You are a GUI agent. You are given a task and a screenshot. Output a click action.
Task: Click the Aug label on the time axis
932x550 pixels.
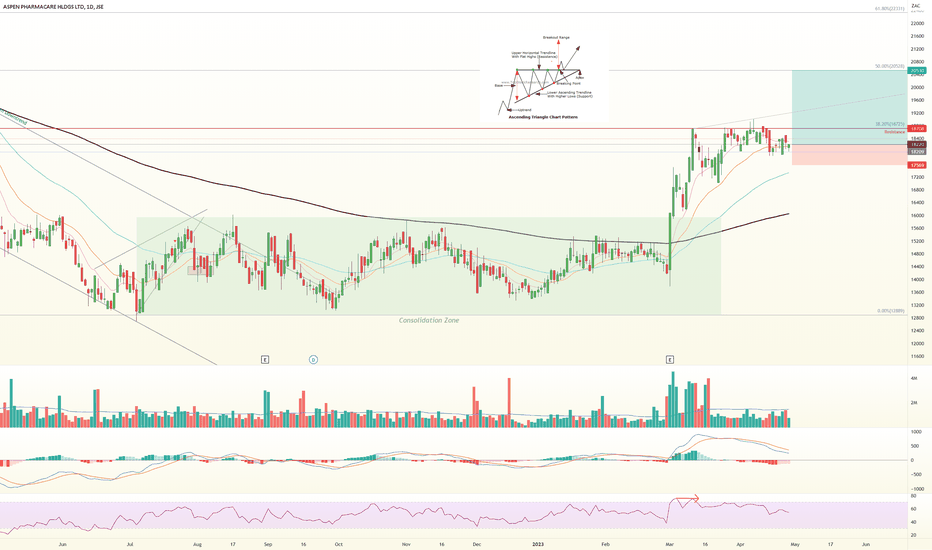tap(198, 544)
